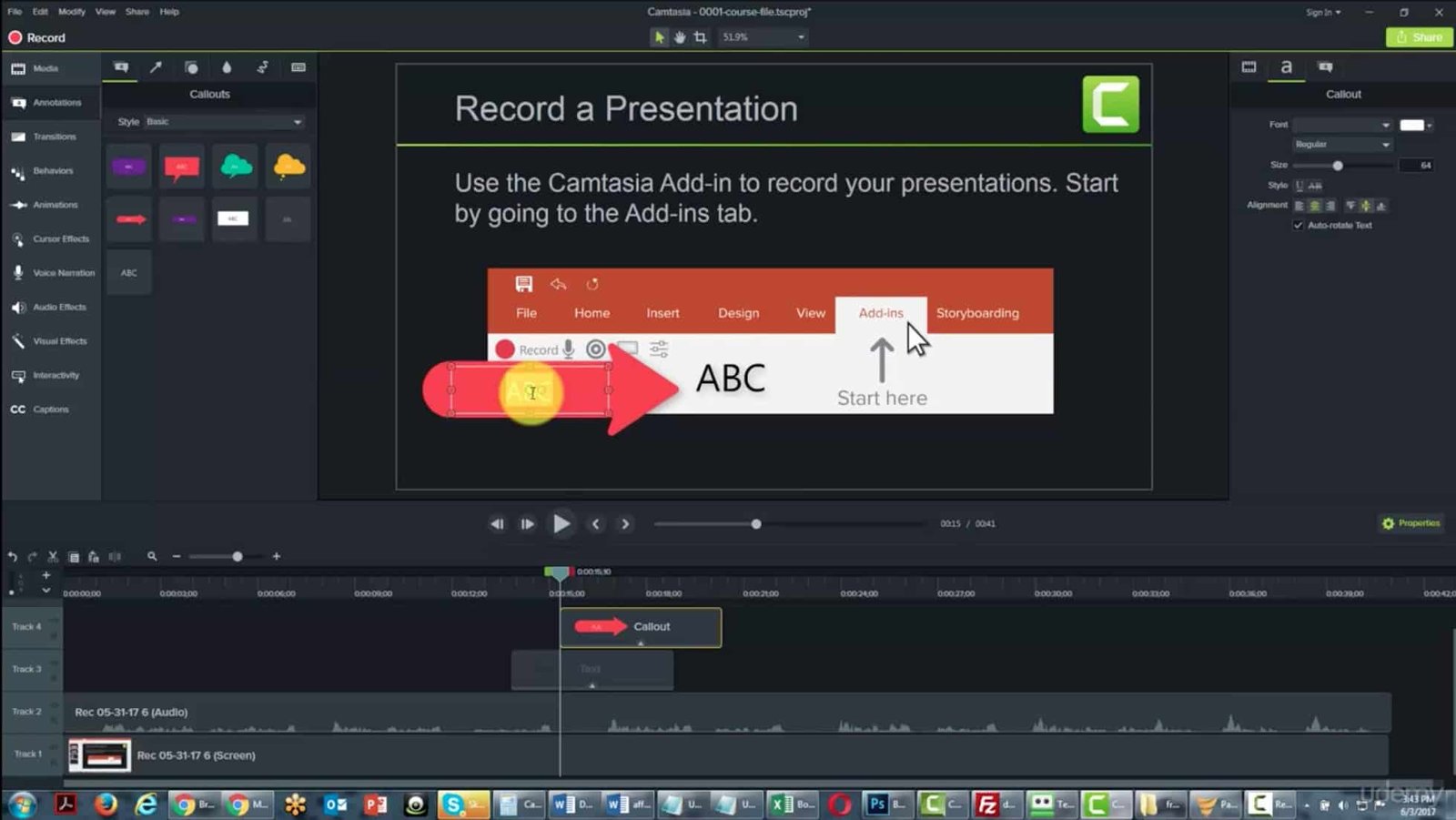1456x820 pixels.
Task: Select the Blur and Highlight annotation icon
Action: [x=227, y=67]
